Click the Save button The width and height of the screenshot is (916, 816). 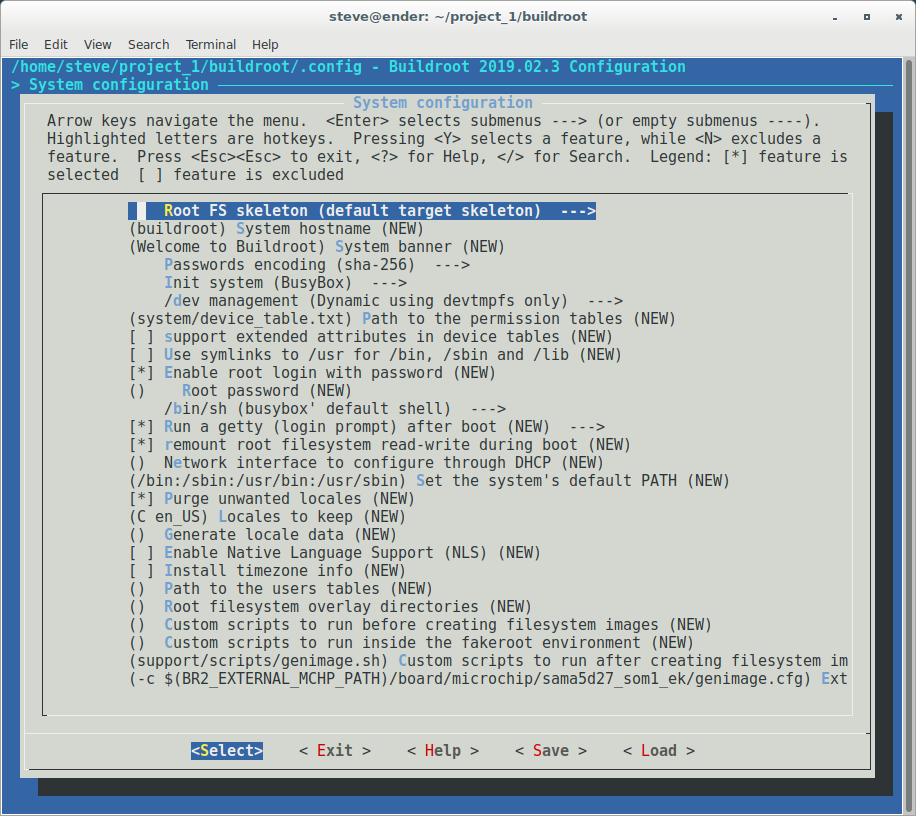(x=550, y=751)
